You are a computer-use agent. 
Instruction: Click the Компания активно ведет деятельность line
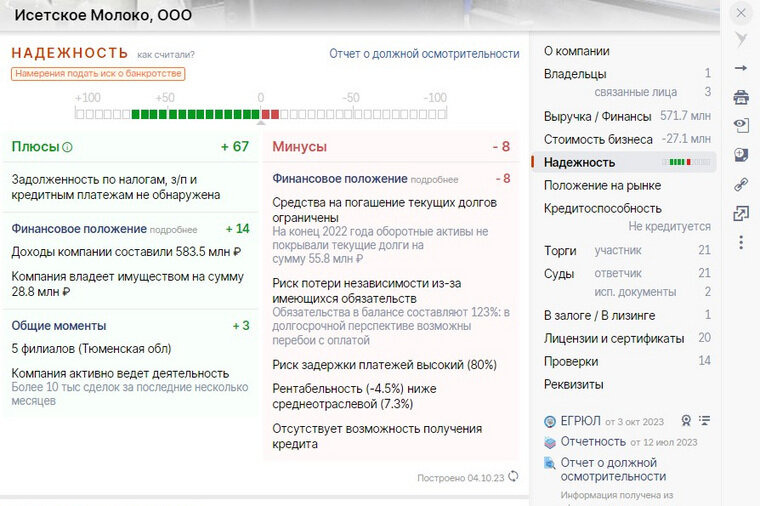(x=120, y=373)
